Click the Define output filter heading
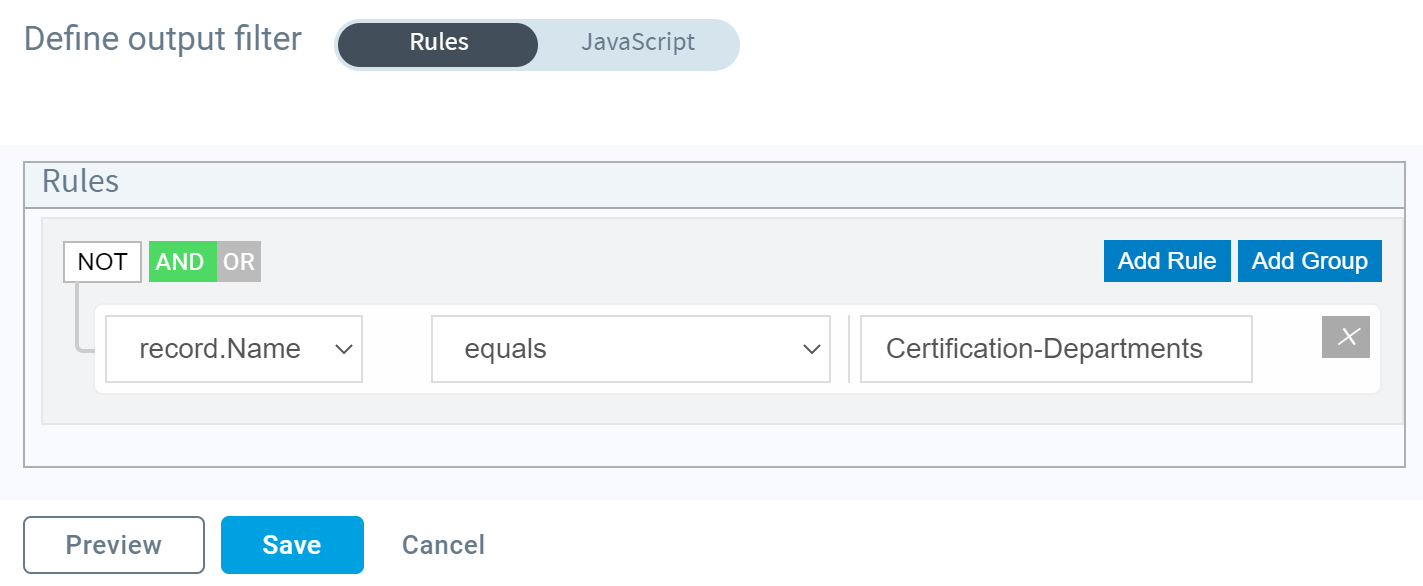 click(162, 39)
